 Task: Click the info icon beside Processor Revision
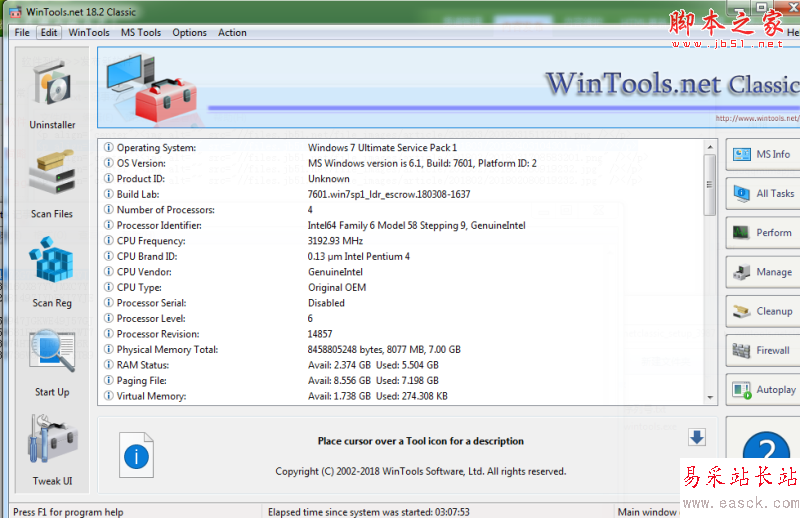[109, 334]
